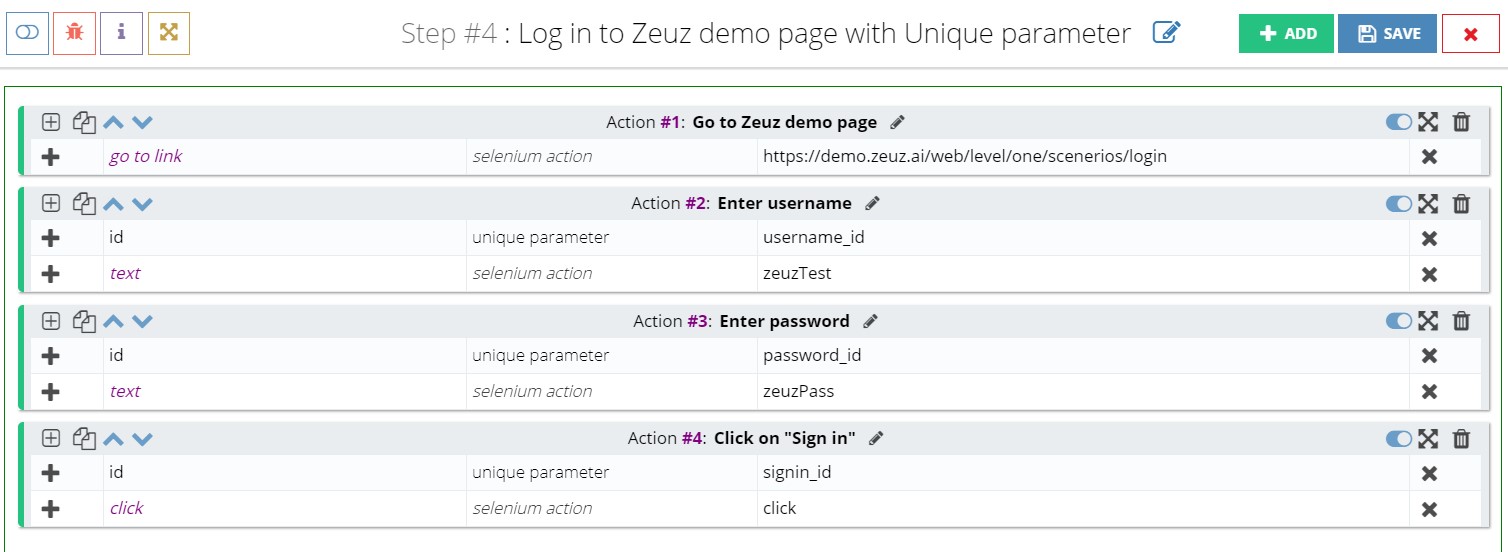Disable Action #1 using its toggle switch
The image size is (1508, 552).
[x=1399, y=122]
